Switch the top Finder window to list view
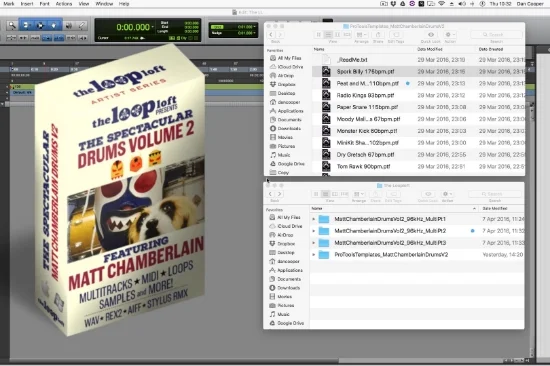Viewport: 550px width, 366px height. (328, 35)
